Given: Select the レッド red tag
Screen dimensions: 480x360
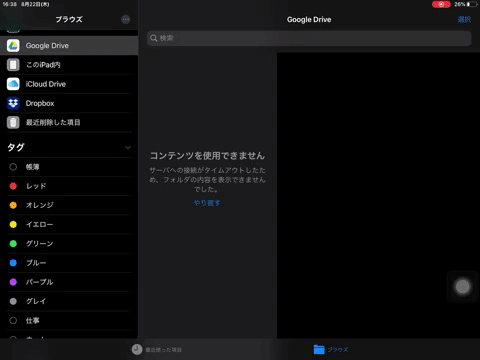Looking at the screenshot, I should (69, 186).
